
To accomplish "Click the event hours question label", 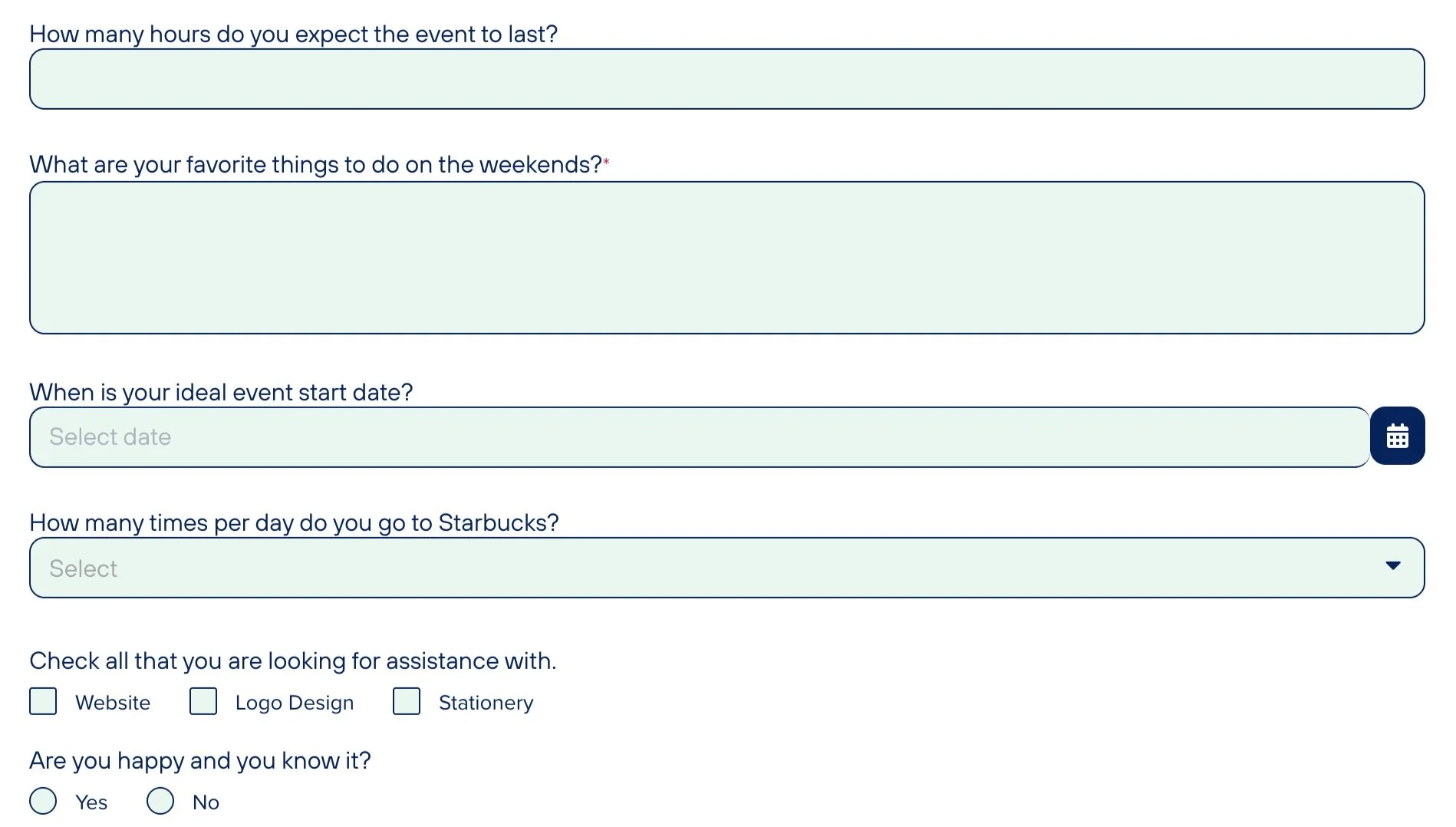I will (294, 35).
